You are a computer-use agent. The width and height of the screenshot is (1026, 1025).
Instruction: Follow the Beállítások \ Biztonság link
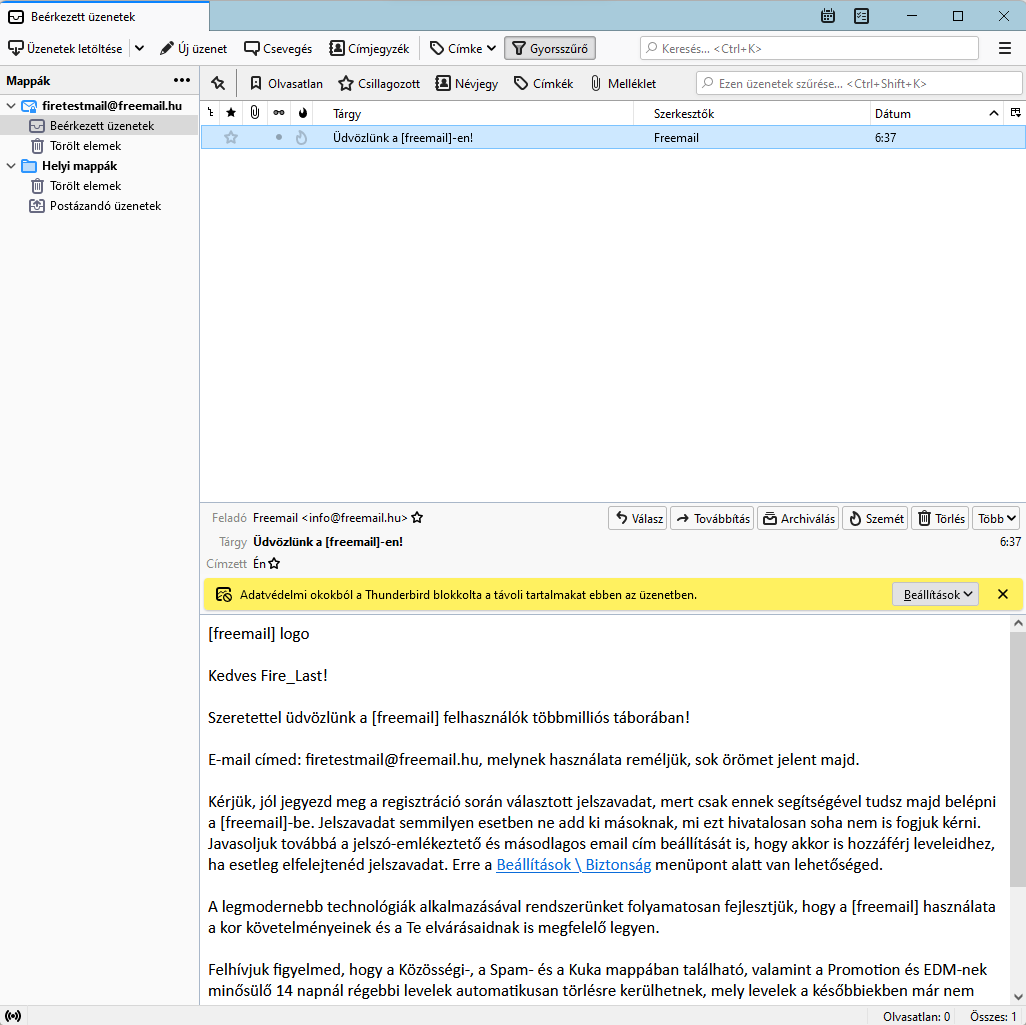574,865
